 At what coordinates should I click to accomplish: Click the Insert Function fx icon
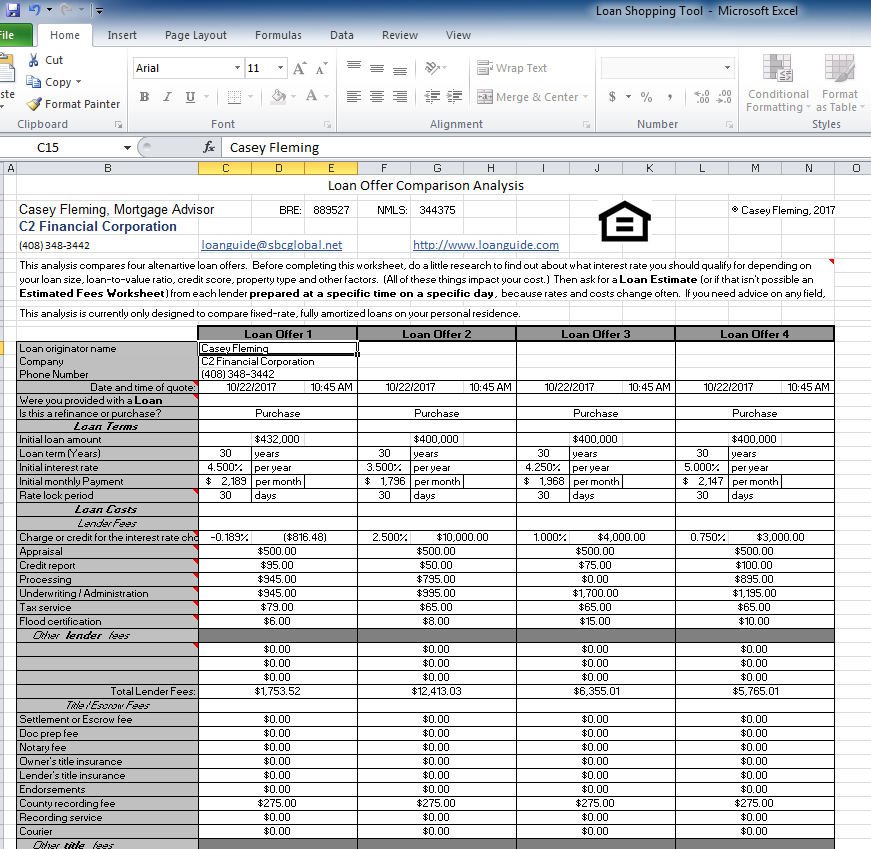click(x=209, y=147)
